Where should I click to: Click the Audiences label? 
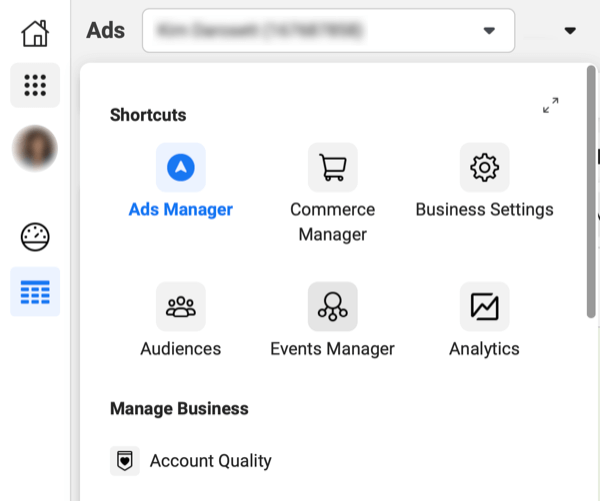181,349
